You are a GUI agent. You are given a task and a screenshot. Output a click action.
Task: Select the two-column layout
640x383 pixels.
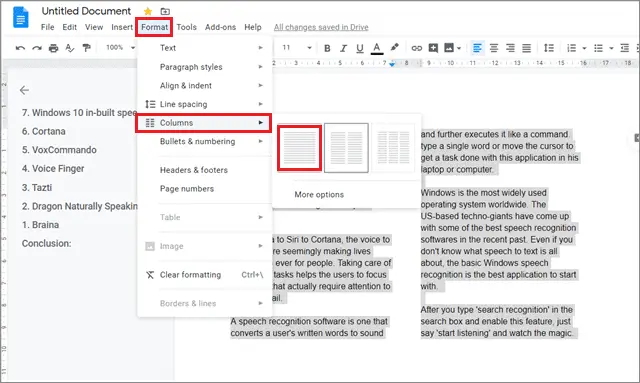click(346, 148)
